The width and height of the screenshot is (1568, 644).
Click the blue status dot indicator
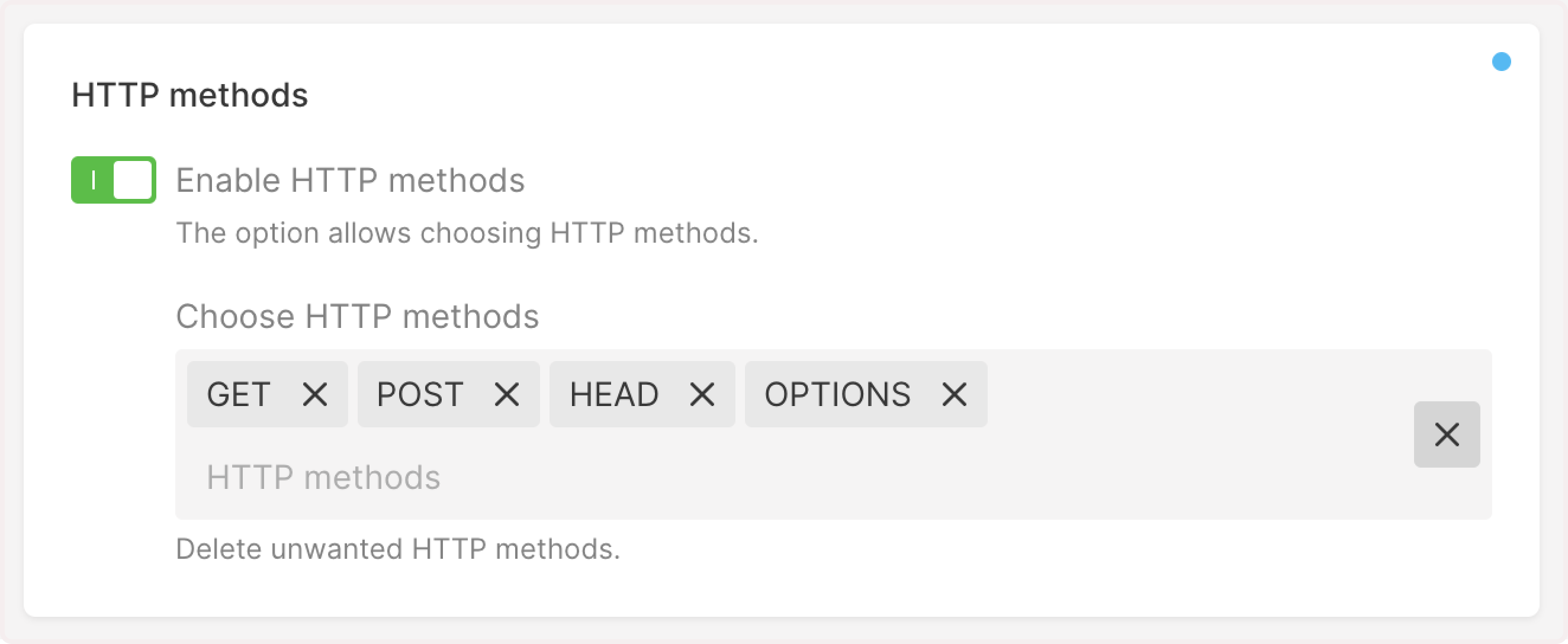pyautogui.click(x=1501, y=62)
